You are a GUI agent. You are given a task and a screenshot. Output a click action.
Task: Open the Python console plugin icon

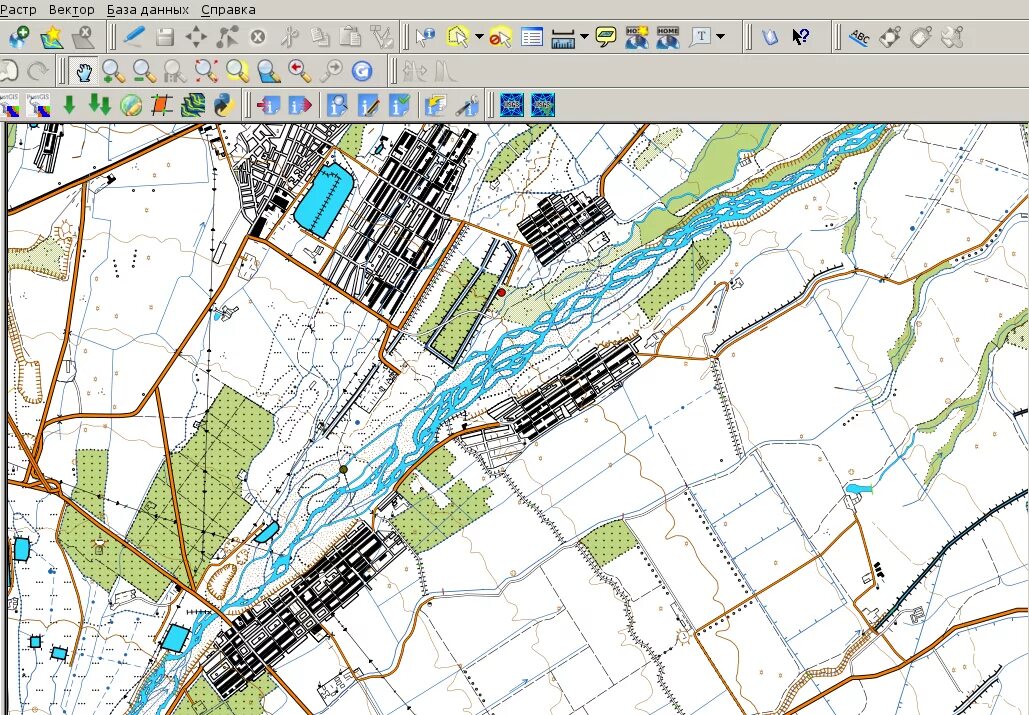(x=224, y=105)
